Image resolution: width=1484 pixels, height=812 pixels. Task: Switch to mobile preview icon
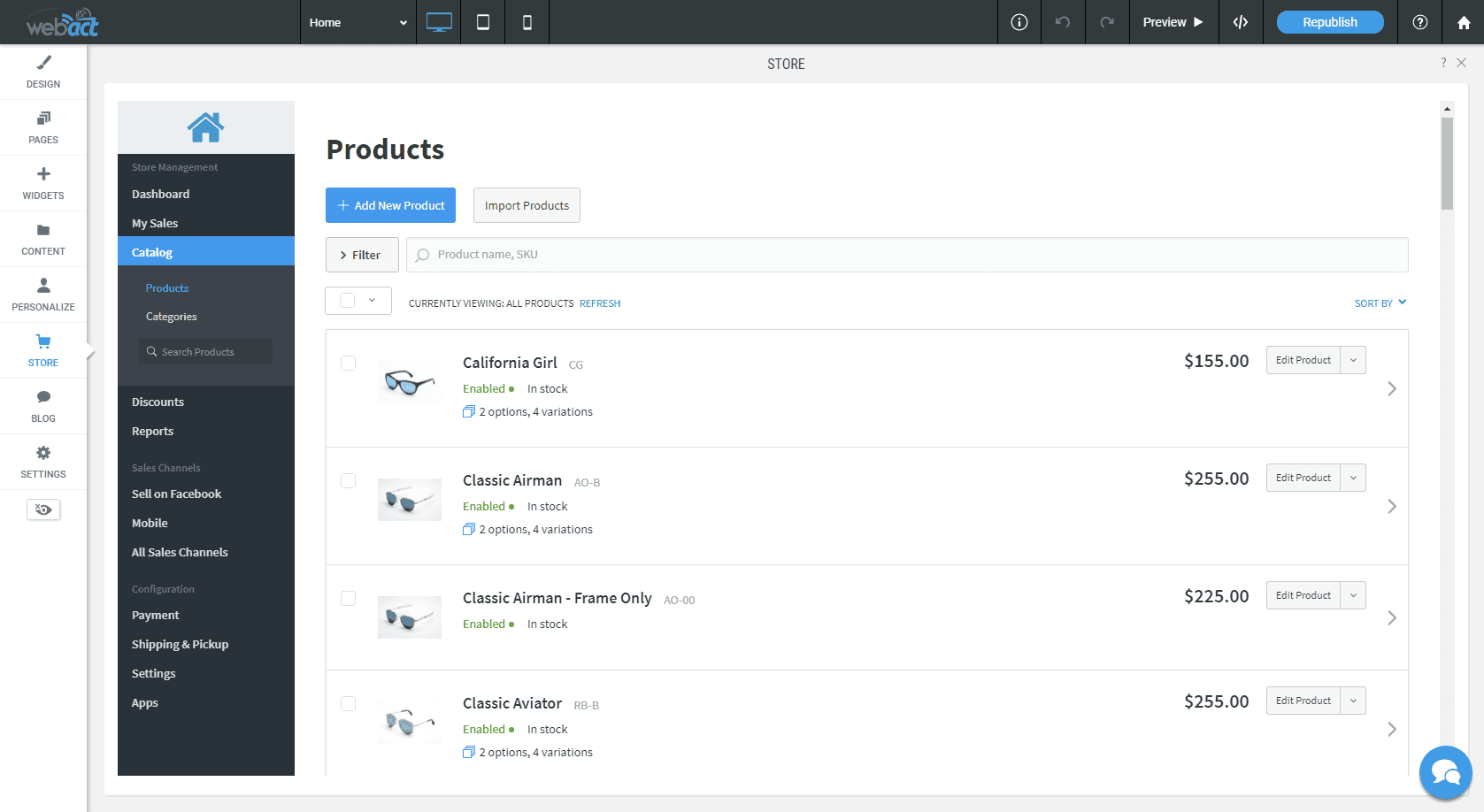point(527,22)
